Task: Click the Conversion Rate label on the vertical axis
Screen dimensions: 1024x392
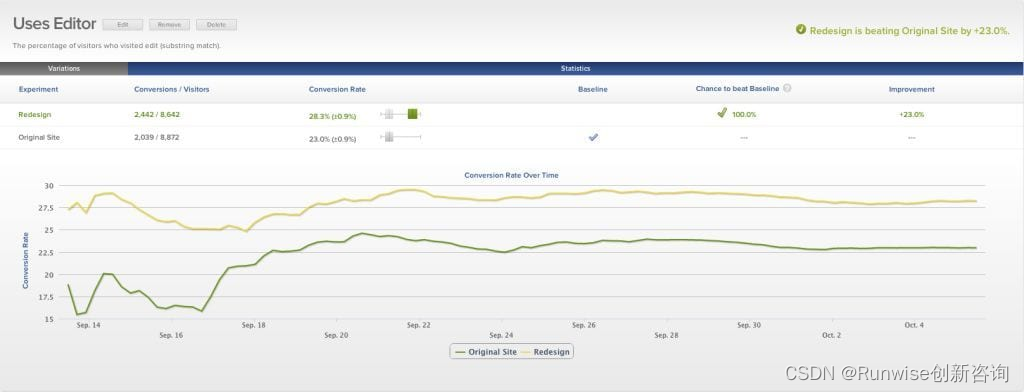Action: 25,261
